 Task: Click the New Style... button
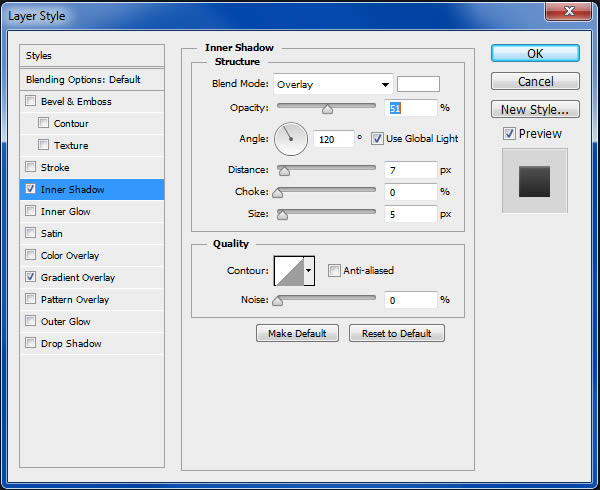[535, 109]
